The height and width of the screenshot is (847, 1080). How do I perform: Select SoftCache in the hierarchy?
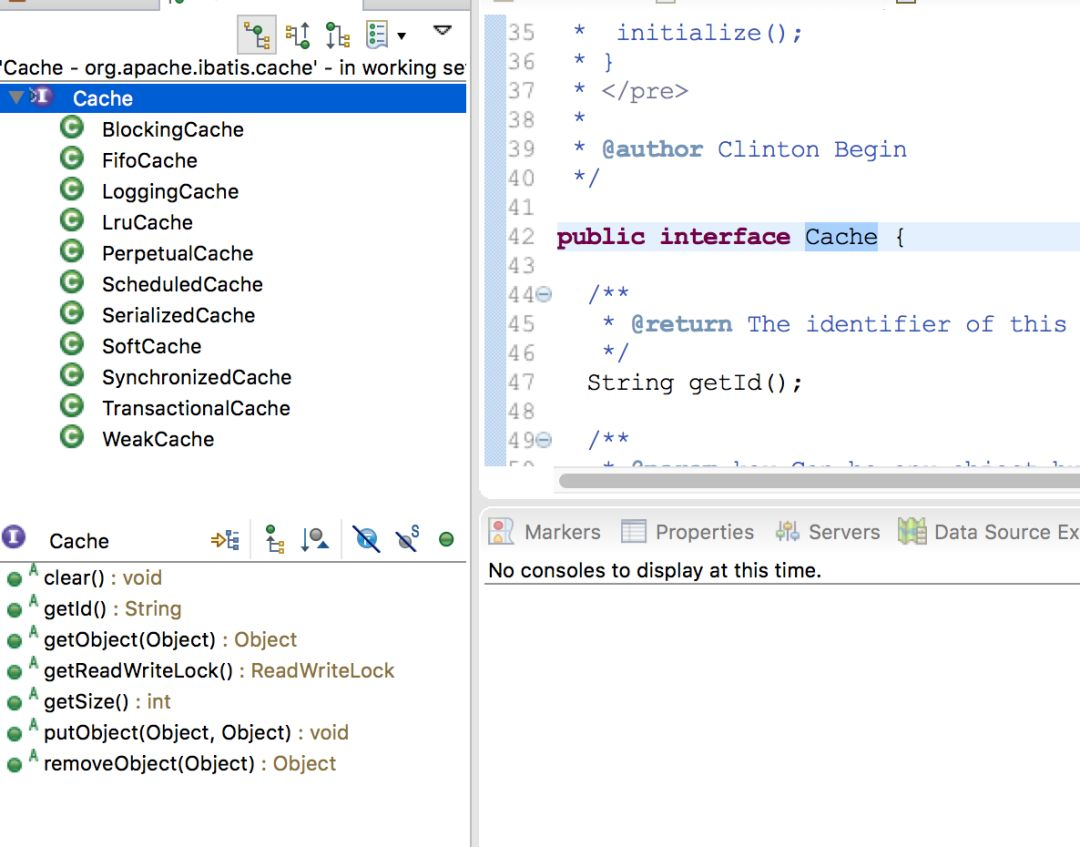tap(152, 346)
